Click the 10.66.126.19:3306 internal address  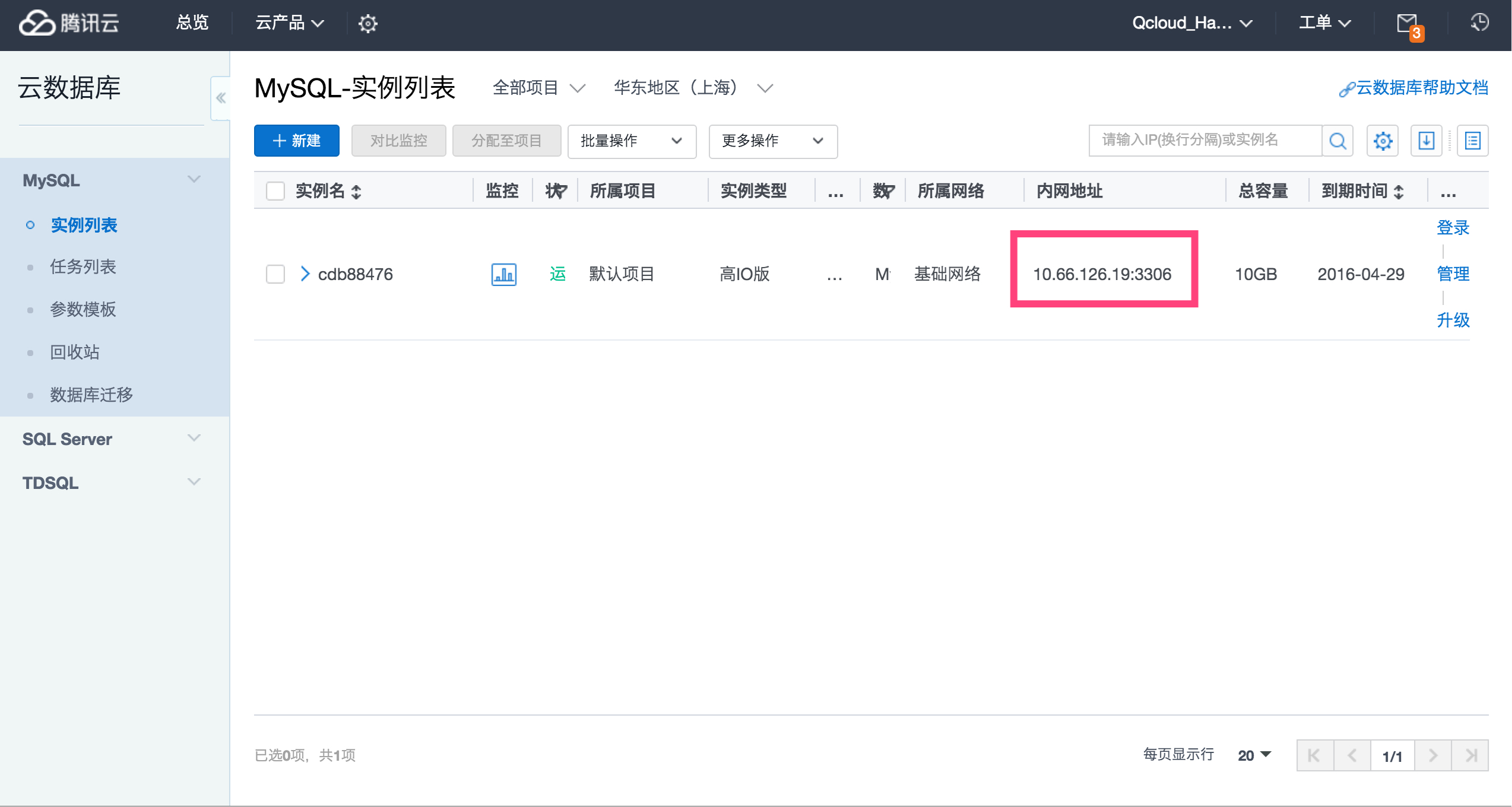tap(1102, 274)
